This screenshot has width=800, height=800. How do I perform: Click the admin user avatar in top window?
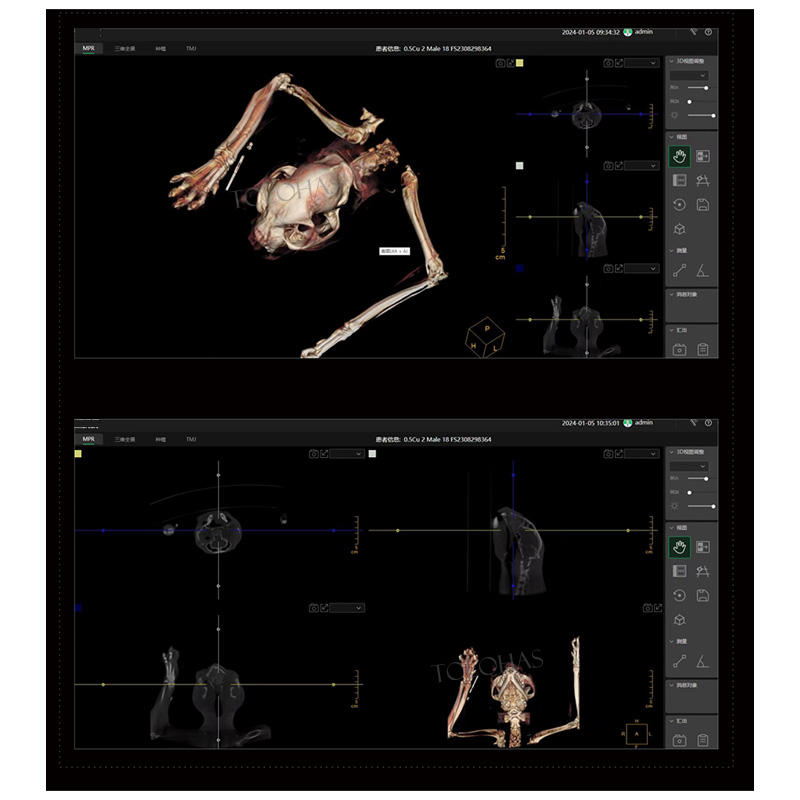(628, 32)
